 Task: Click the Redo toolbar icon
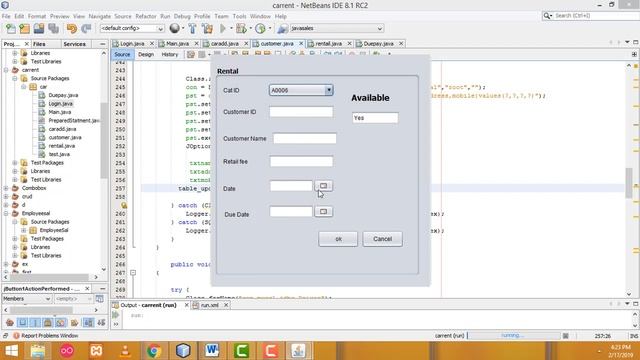point(86,29)
